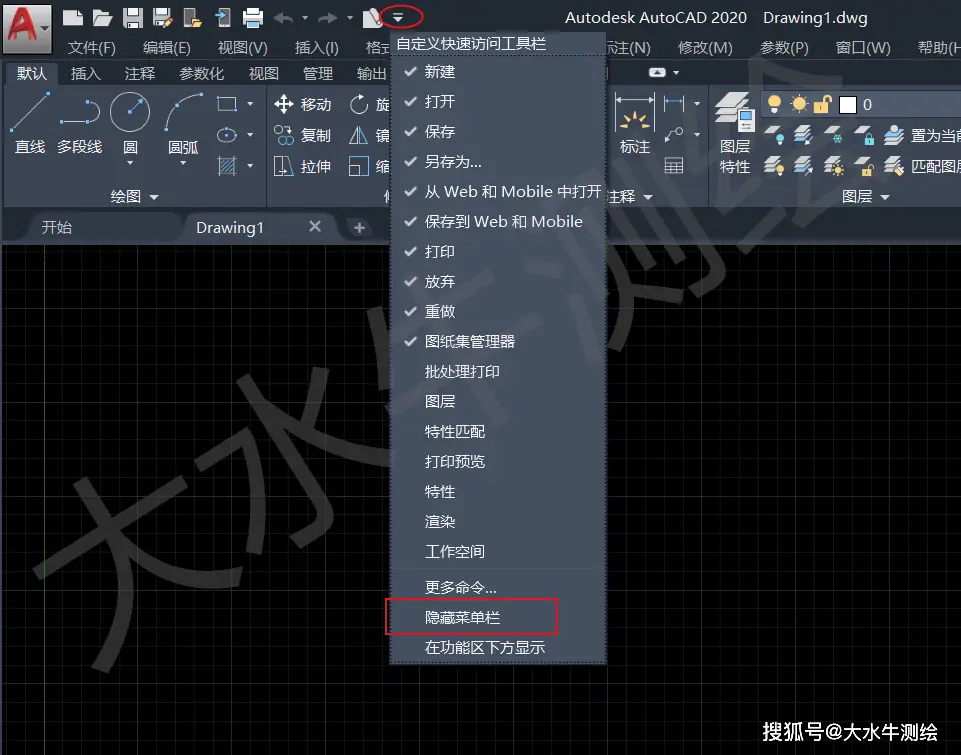The image size is (961, 755).
Task: Click the Save icon in Quick Access toolbar
Action: (x=131, y=15)
